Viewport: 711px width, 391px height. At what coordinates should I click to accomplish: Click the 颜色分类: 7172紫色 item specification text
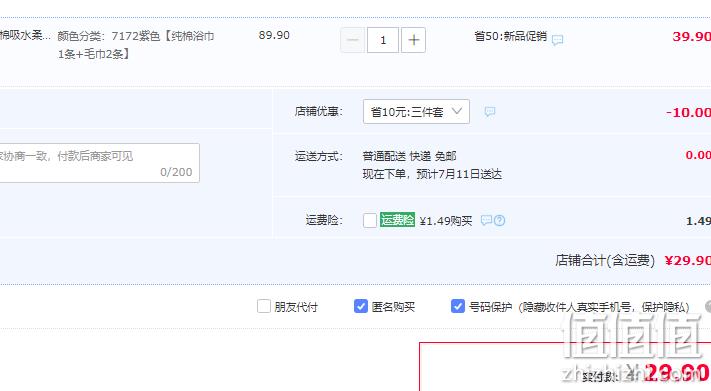point(136,45)
